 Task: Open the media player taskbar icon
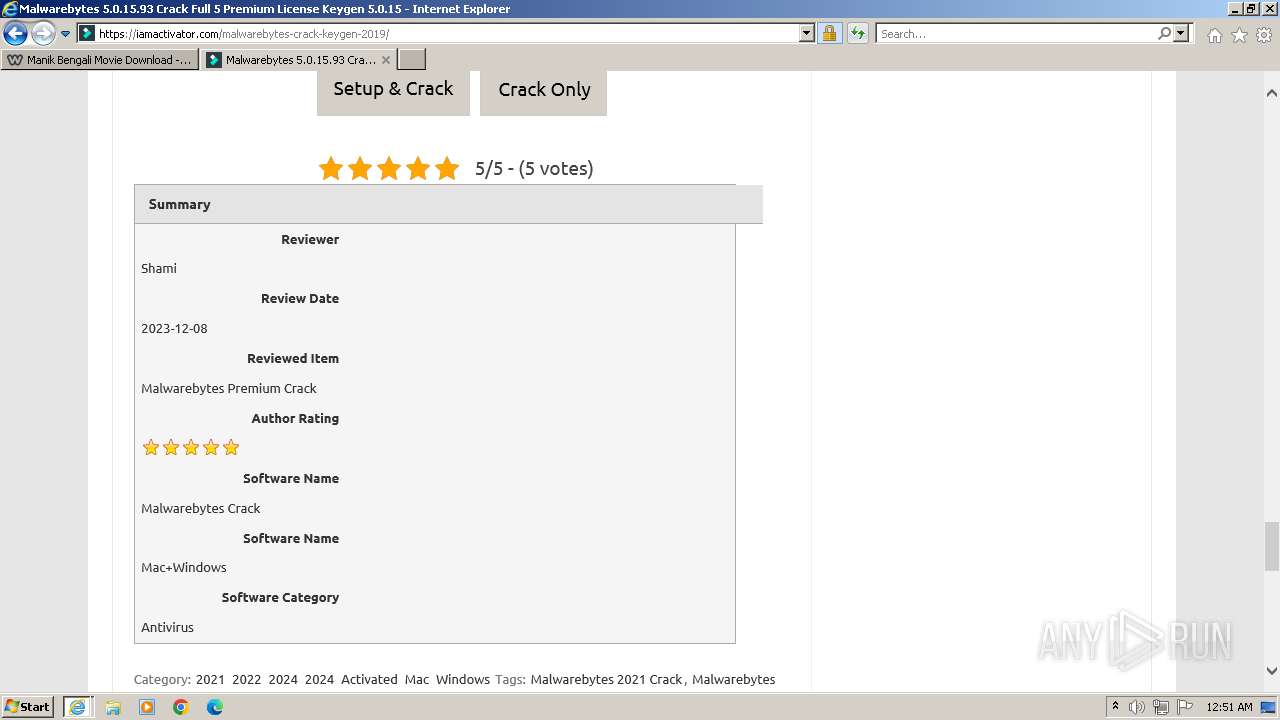(147, 707)
